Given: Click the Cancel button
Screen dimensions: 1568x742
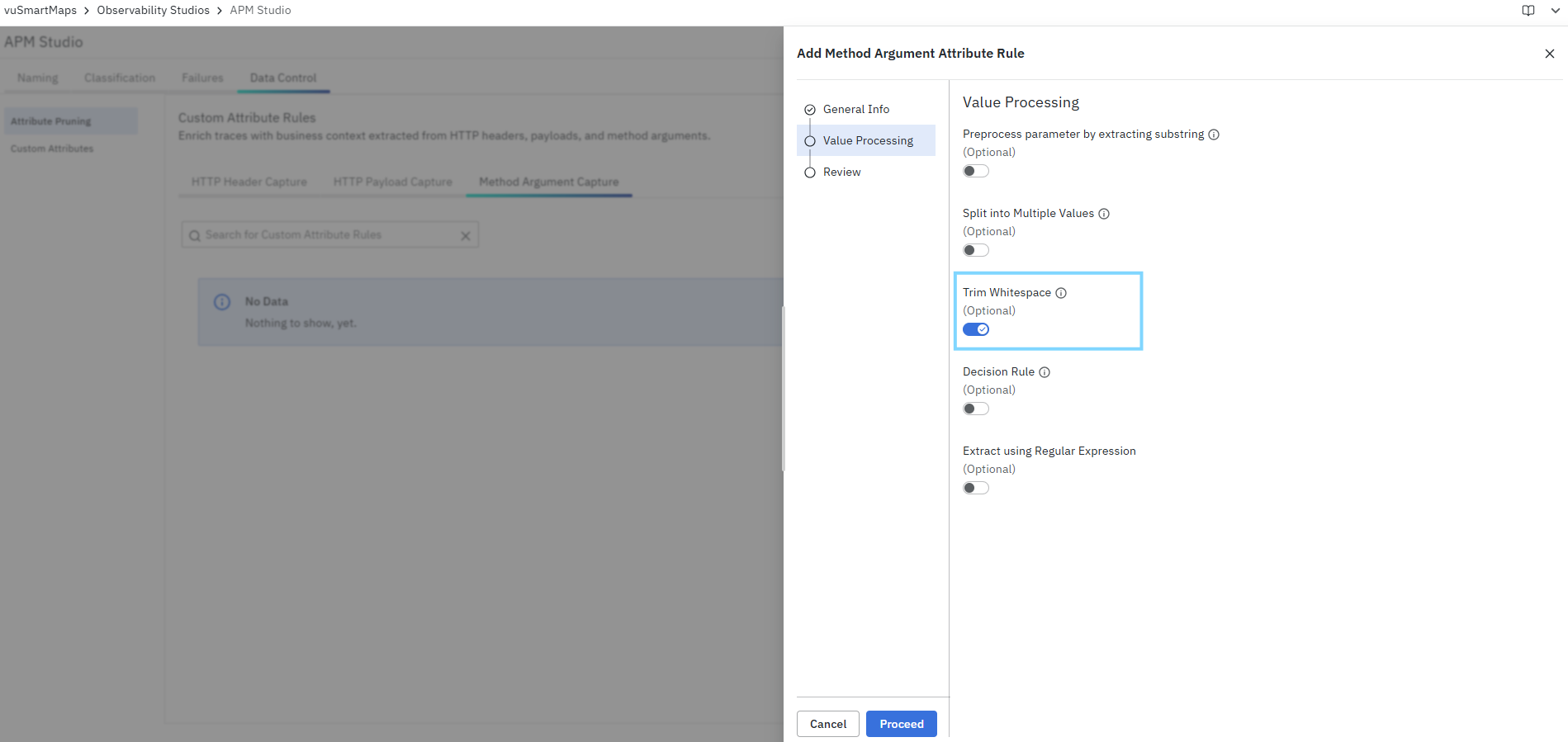Looking at the screenshot, I should (828, 724).
